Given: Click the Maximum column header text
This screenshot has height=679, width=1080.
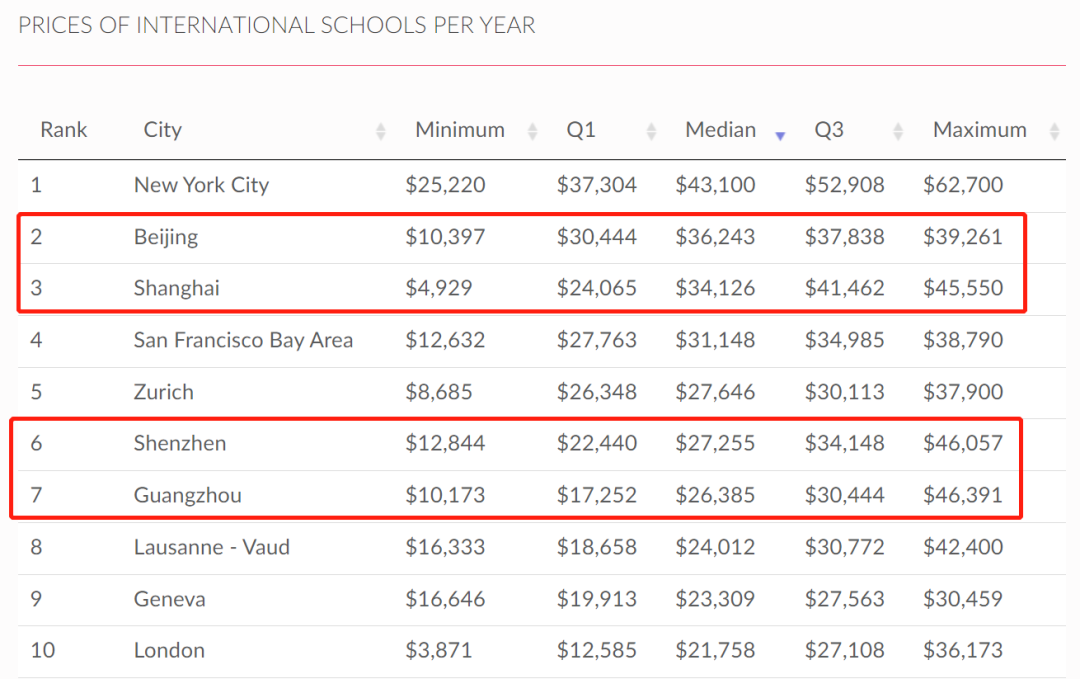Looking at the screenshot, I should (979, 130).
